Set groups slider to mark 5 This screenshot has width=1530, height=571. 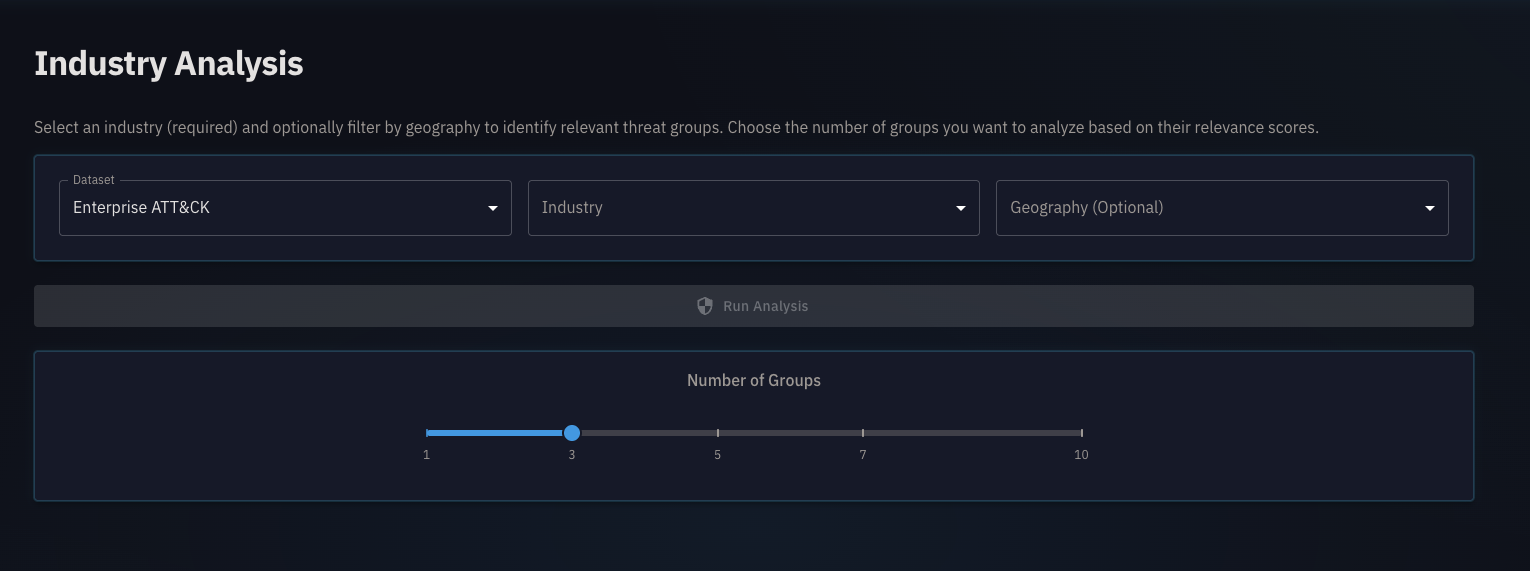(718, 433)
